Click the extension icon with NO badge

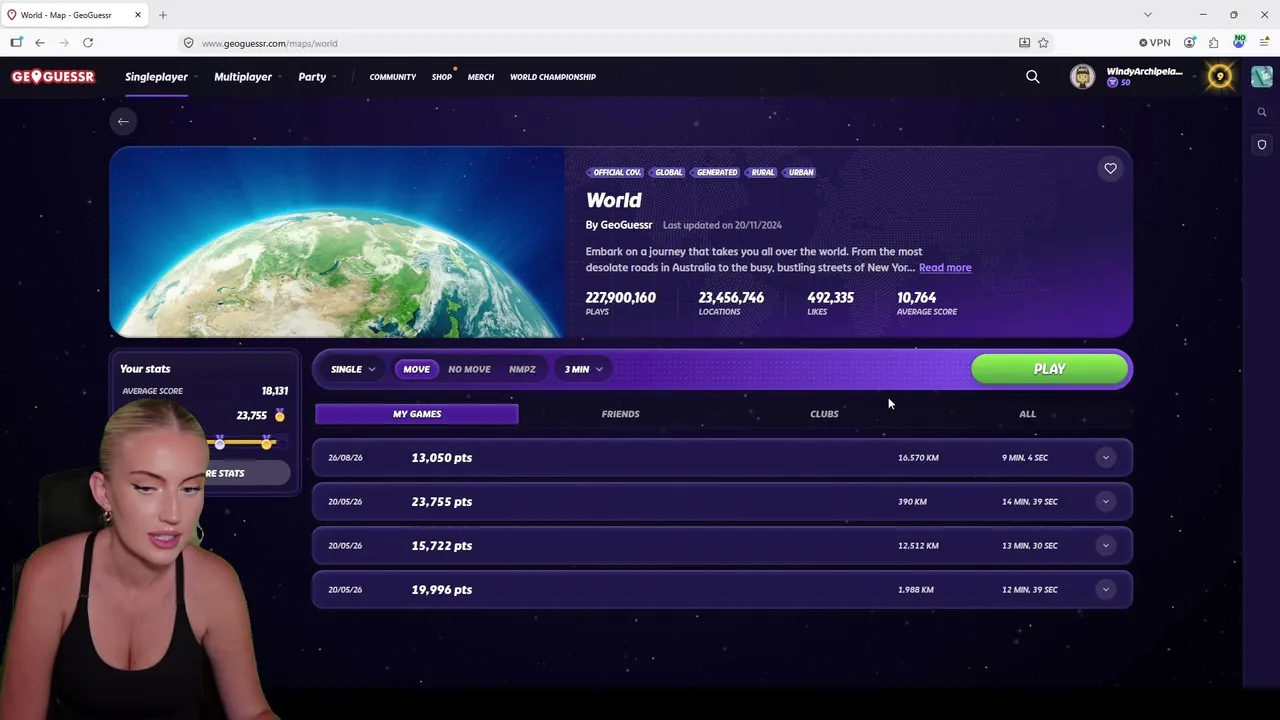(1239, 42)
